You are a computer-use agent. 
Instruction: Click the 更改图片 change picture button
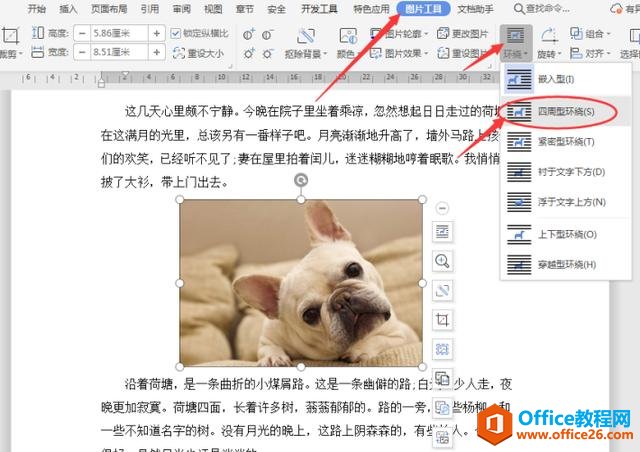click(462, 34)
